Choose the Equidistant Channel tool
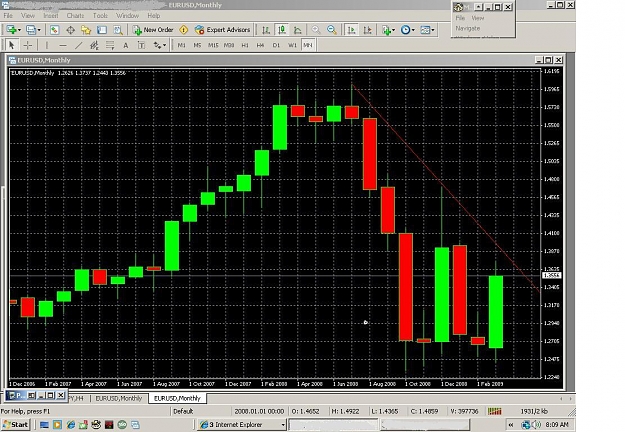The height and width of the screenshot is (432, 625). pos(94,45)
